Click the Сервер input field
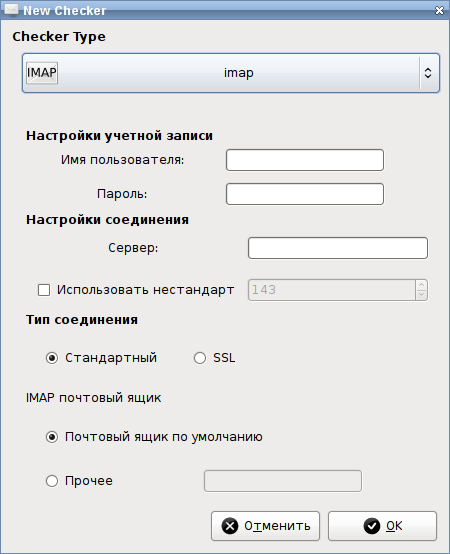The height and width of the screenshot is (554, 450). tap(338, 248)
